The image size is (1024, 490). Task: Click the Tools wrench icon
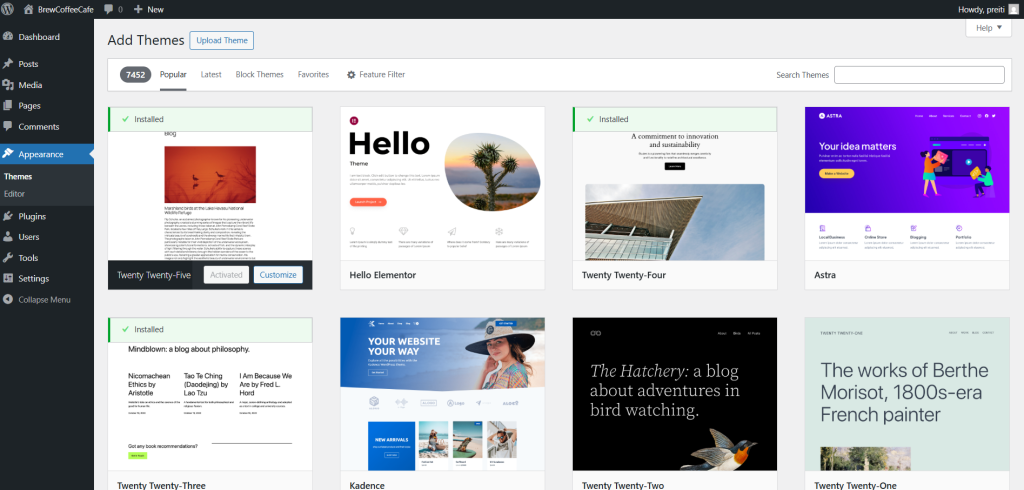click(x=8, y=257)
